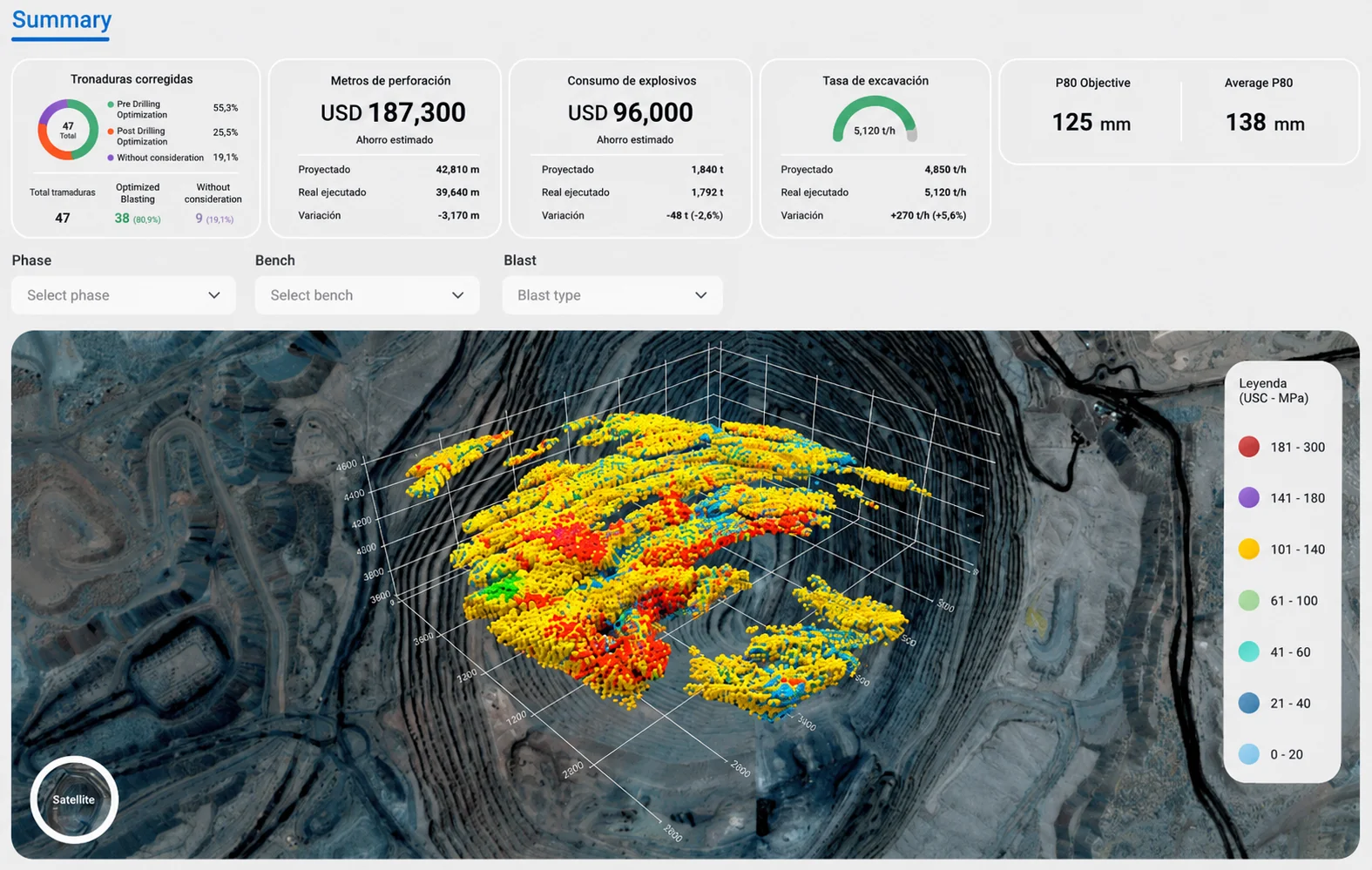Select the teal 41 - 60 legend swatch
The image size is (1372, 870).
(1248, 652)
